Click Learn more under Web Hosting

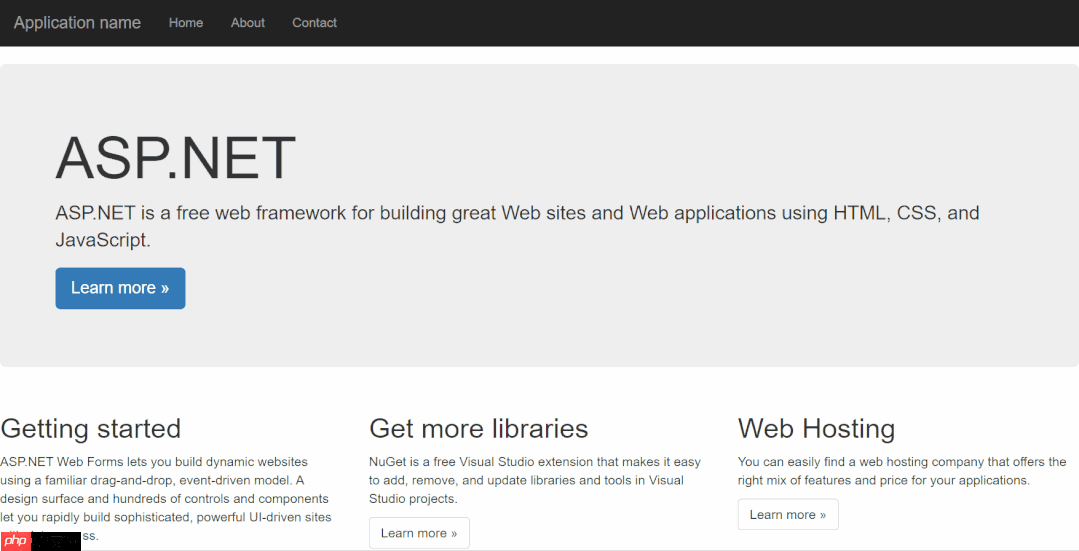pyautogui.click(x=788, y=515)
